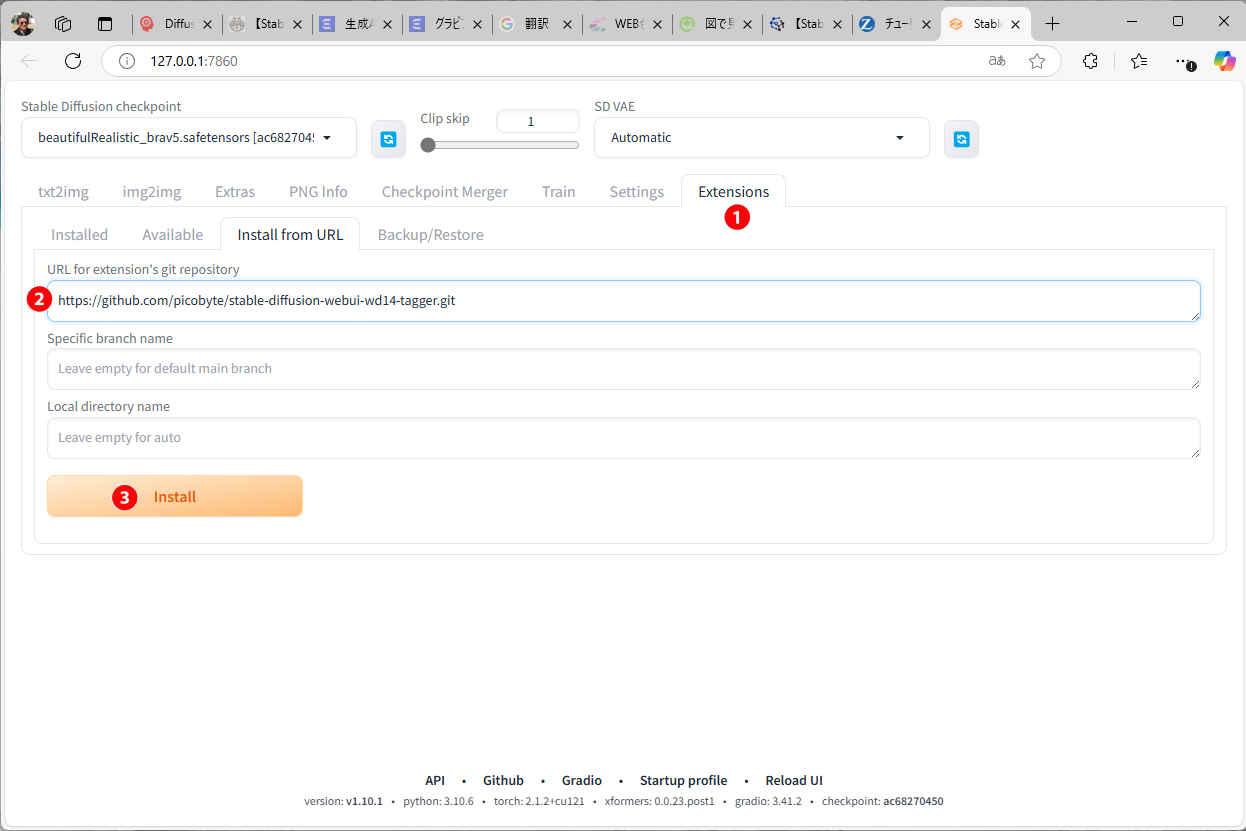Click the browser page reload icon

73,61
